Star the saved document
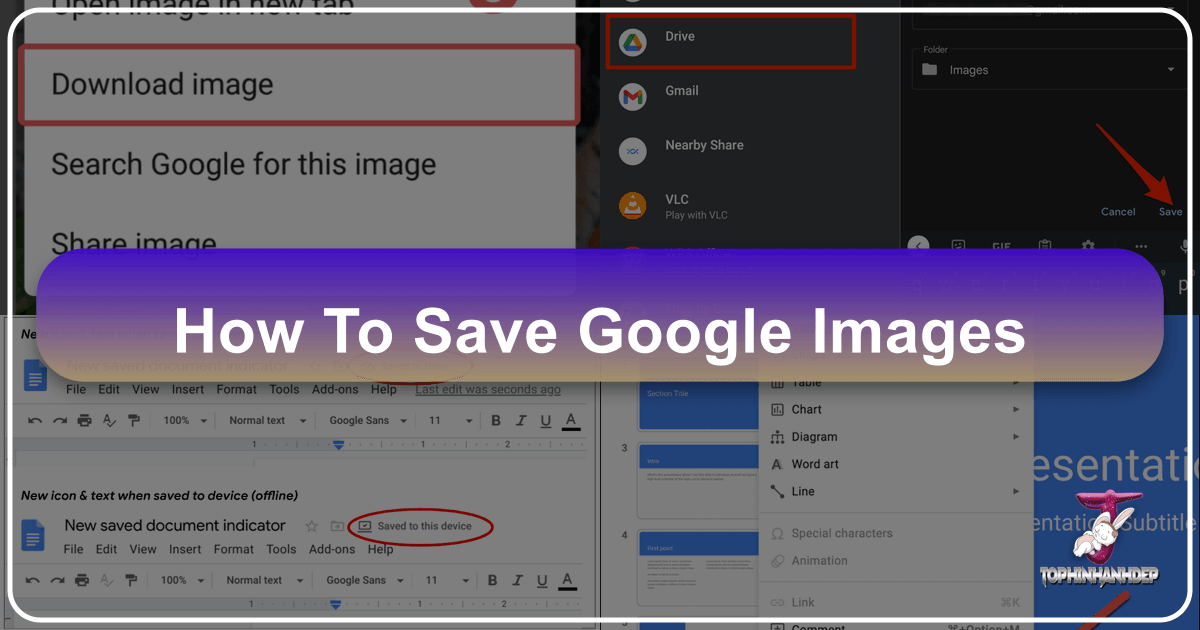This screenshot has height=630, width=1200. [x=311, y=525]
